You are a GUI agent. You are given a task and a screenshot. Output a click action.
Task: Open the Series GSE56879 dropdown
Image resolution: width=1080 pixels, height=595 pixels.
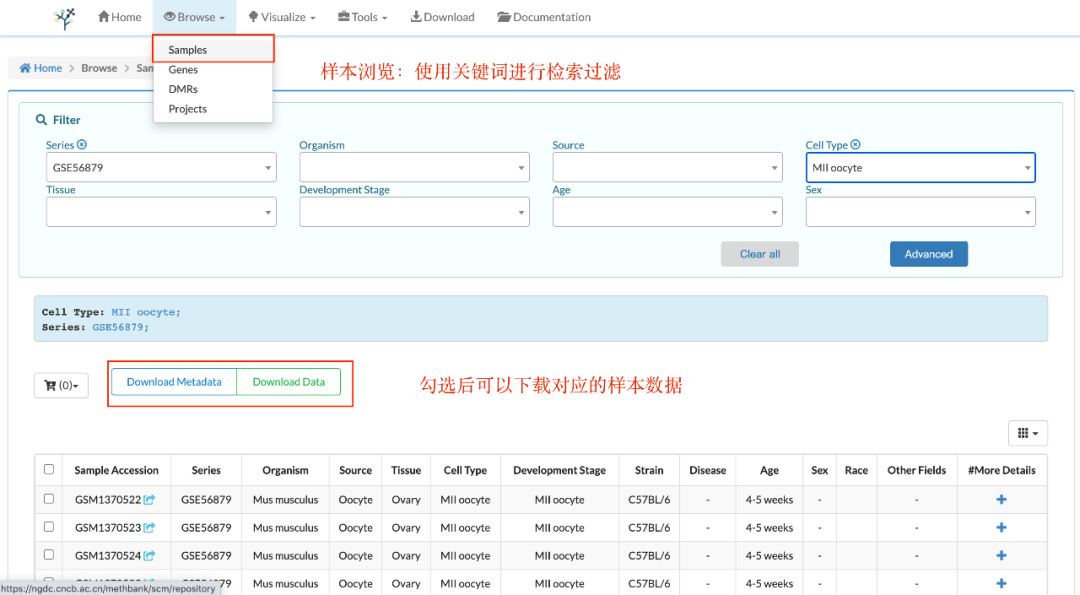point(161,167)
